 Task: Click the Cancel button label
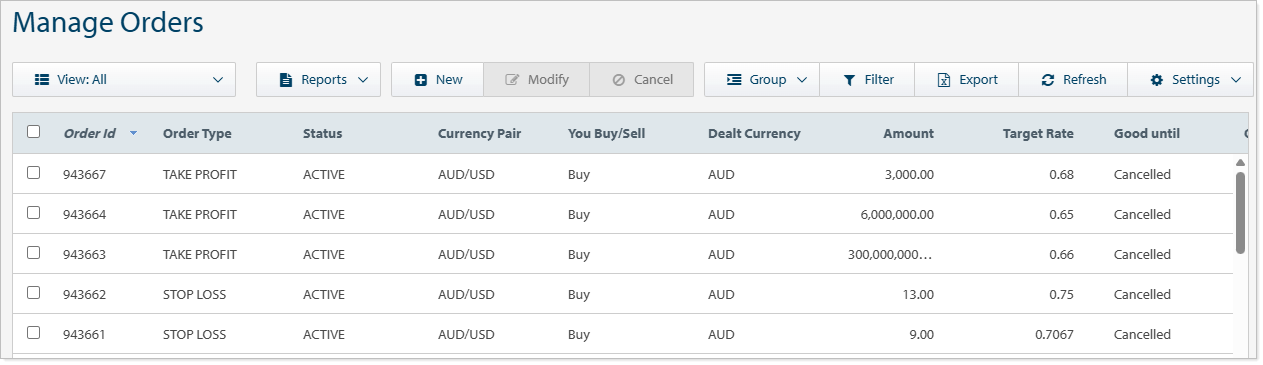653,80
